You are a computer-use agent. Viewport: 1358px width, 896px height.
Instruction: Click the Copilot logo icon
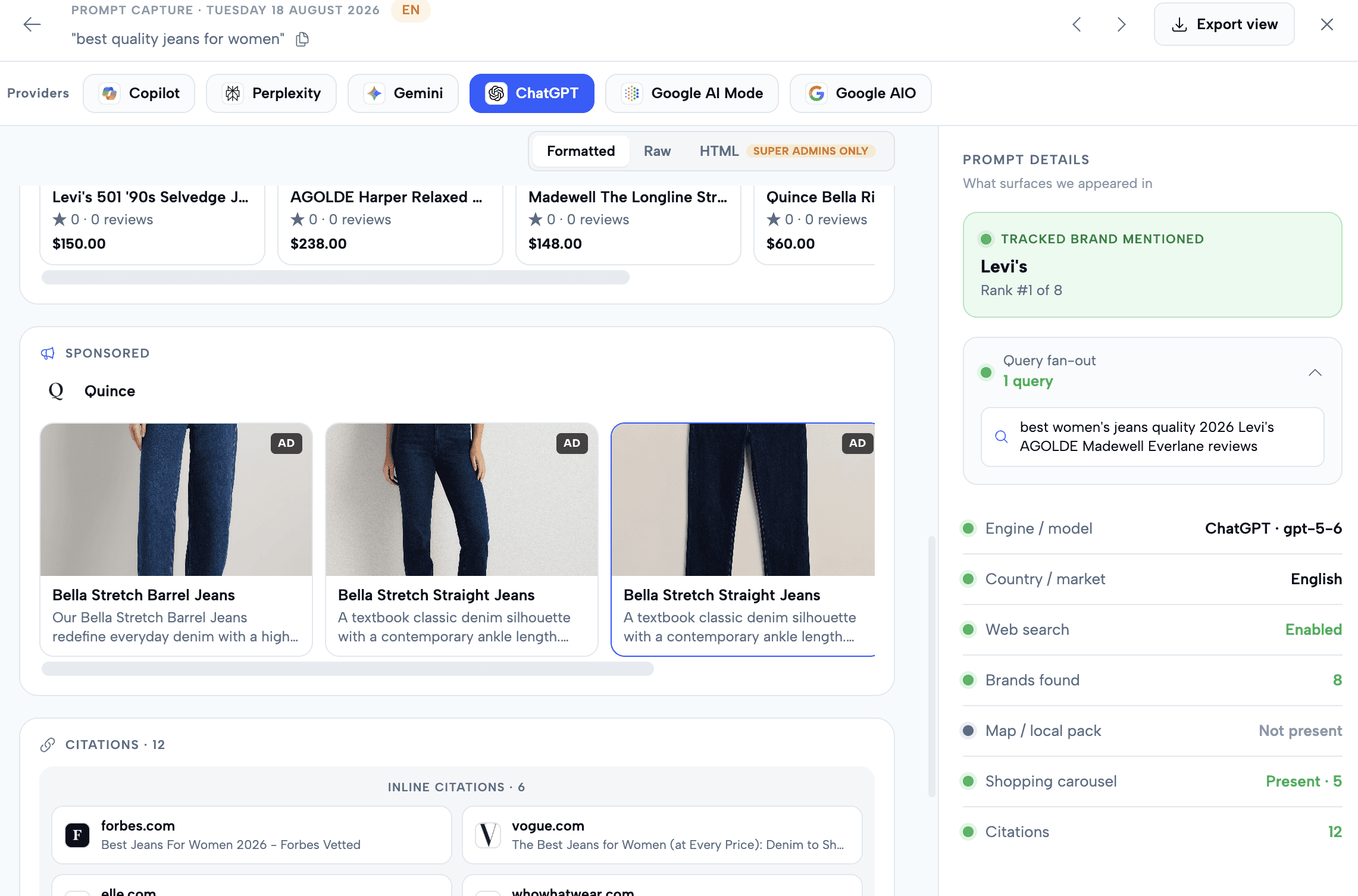click(x=109, y=93)
